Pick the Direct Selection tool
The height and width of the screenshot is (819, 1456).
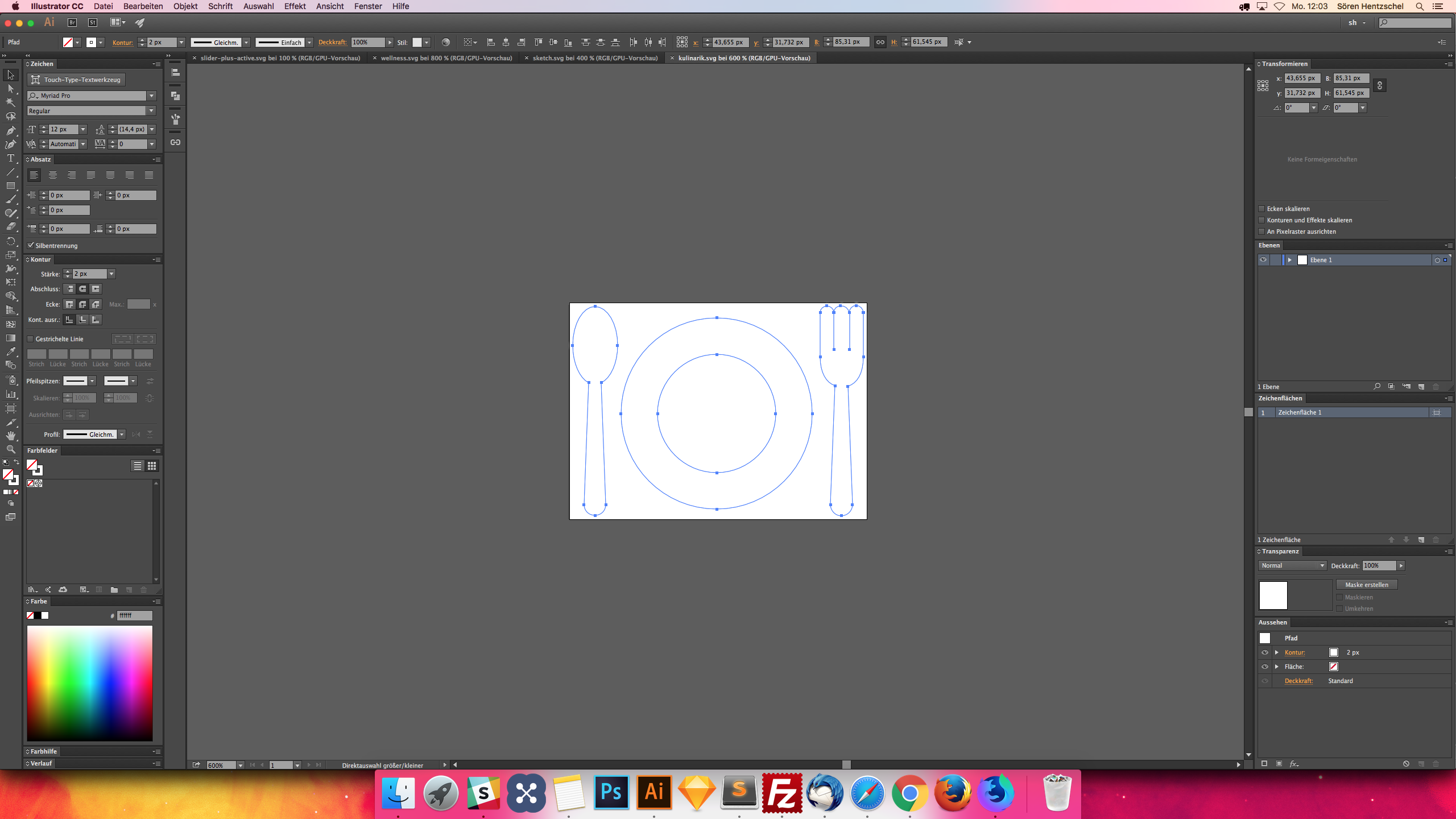(10, 89)
